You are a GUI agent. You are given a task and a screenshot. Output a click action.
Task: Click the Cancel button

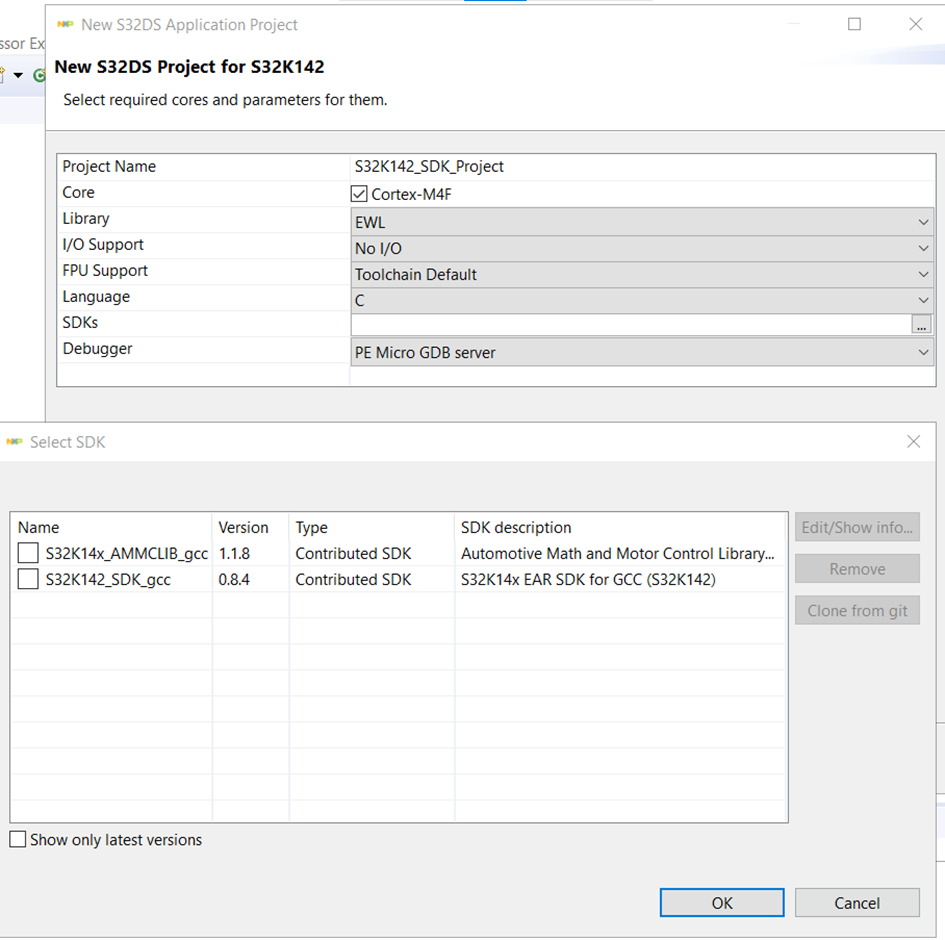pyautogui.click(x=857, y=902)
